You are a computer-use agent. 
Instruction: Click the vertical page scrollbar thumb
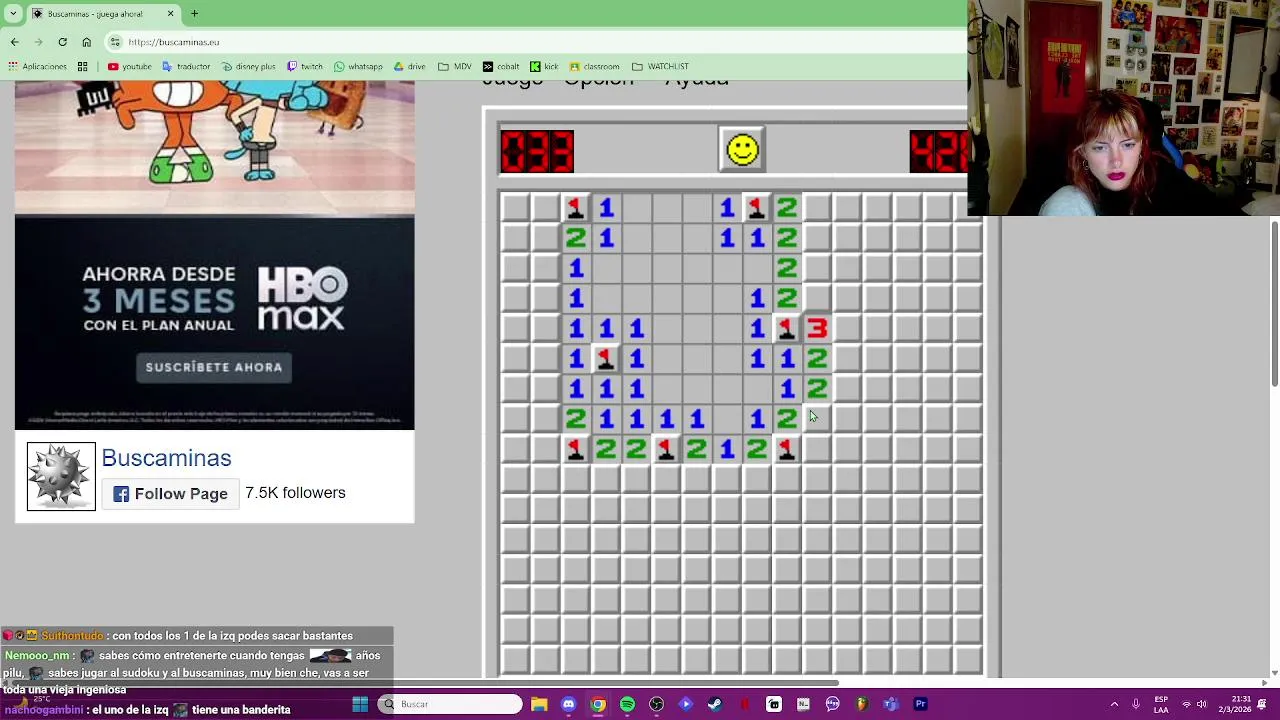click(1274, 304)
